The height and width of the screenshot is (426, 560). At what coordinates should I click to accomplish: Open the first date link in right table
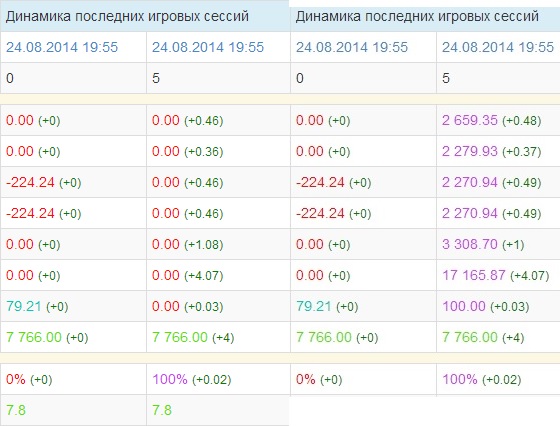pos(352,47)
